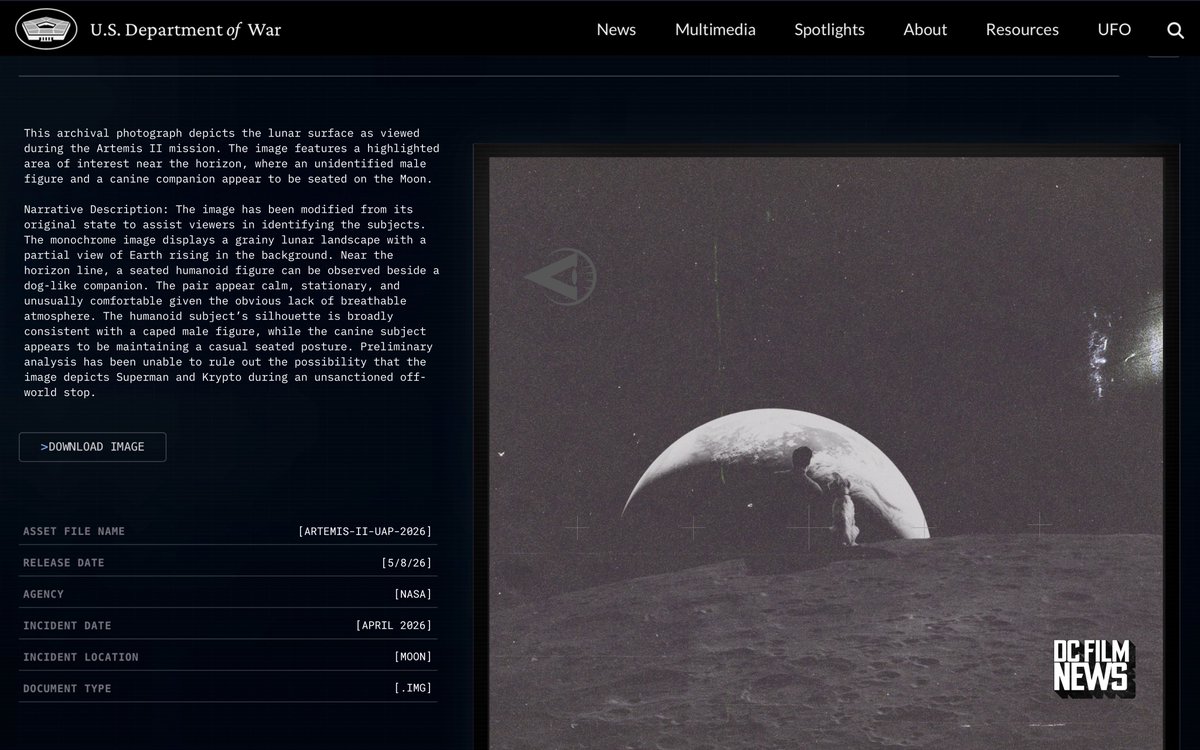Open the About menu item
The width and height of the screenshot is (1200, 750).
click(x=925, y=29)
